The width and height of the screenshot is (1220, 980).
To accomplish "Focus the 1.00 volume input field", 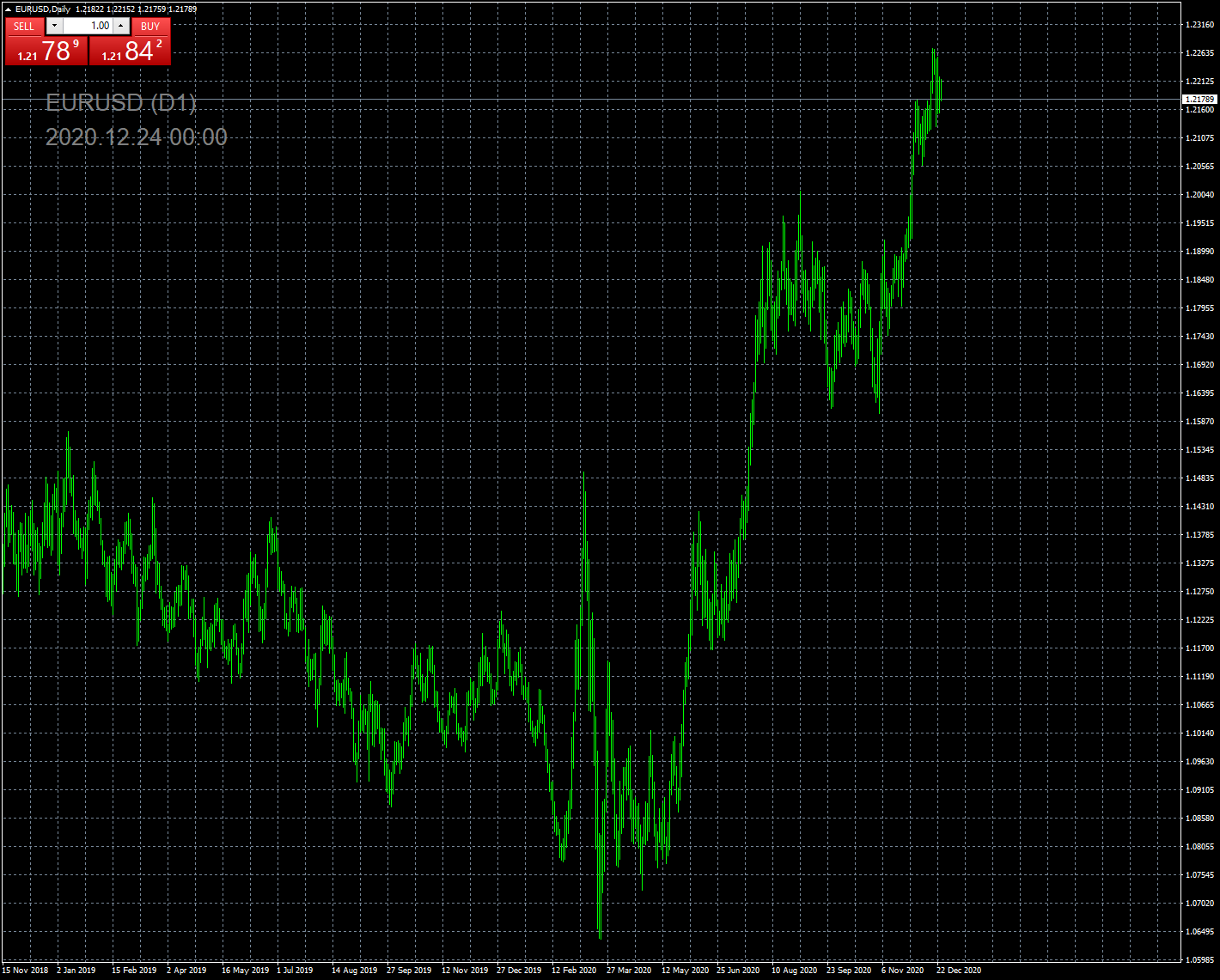I will (x=88, y=26).
